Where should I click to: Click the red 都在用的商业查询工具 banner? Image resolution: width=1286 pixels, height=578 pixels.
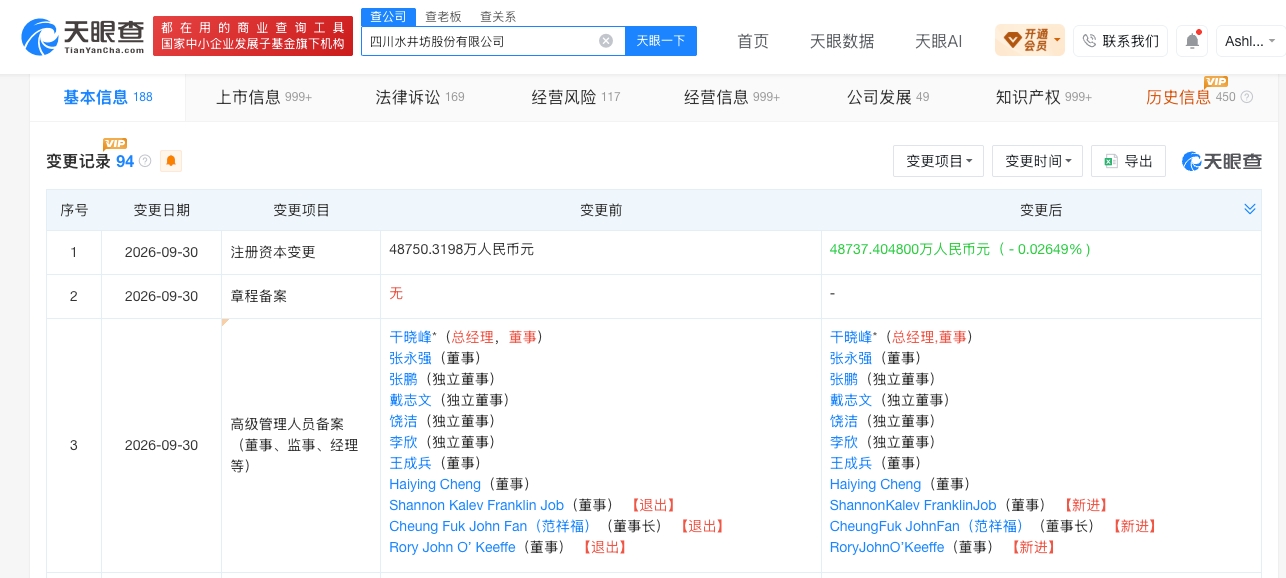253,36
